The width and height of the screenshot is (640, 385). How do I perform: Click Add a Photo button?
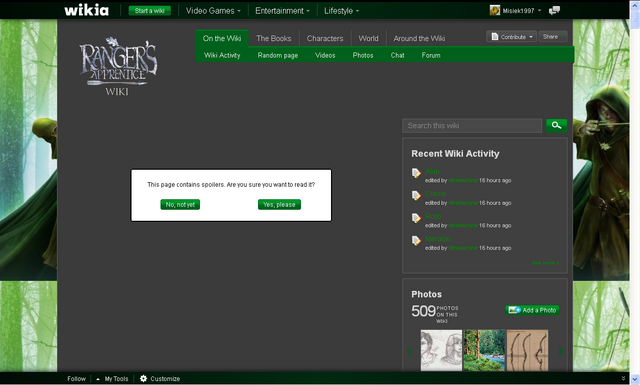coord(532,310)
